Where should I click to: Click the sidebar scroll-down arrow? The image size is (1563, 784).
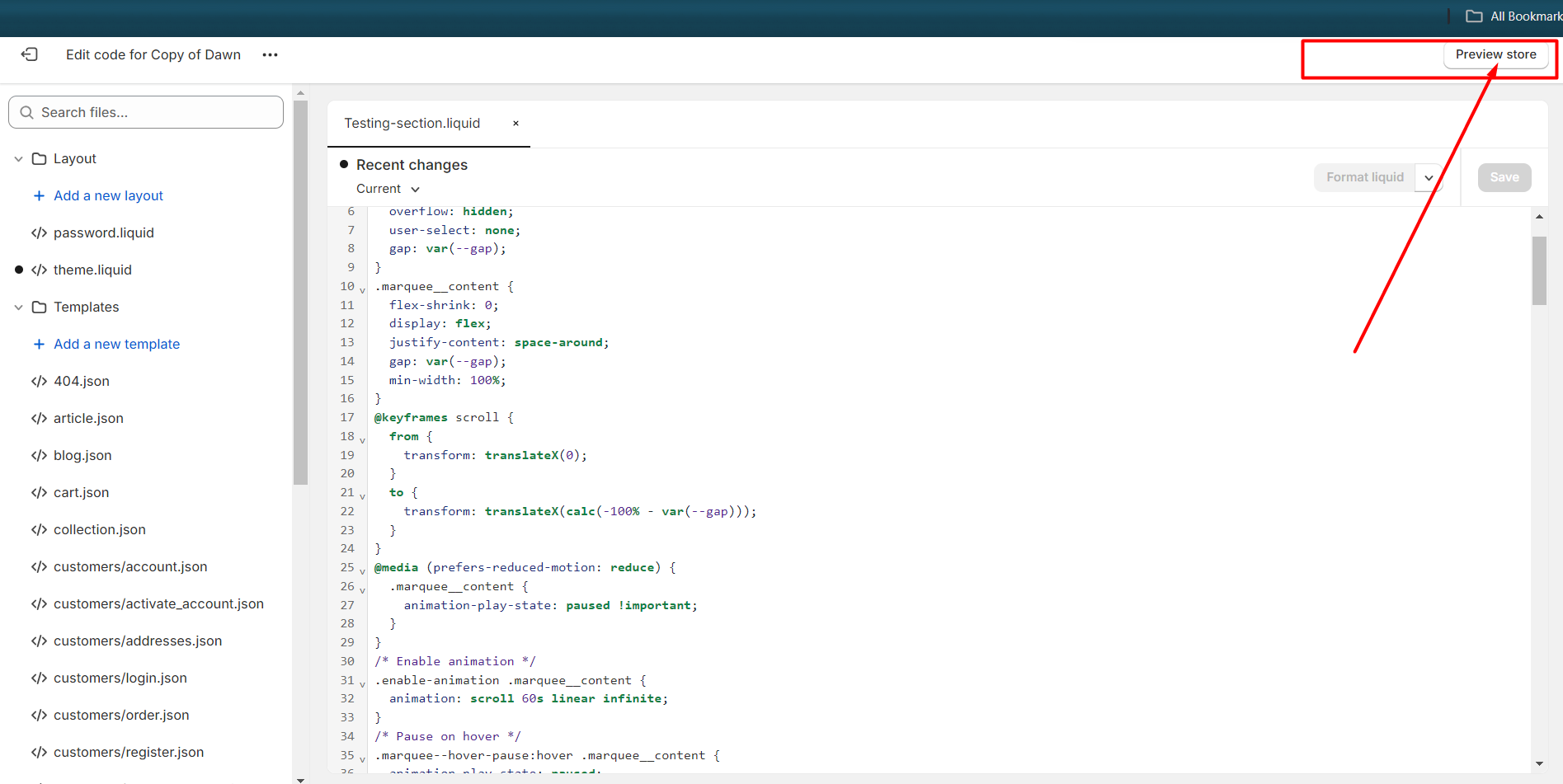click(300, 779)
